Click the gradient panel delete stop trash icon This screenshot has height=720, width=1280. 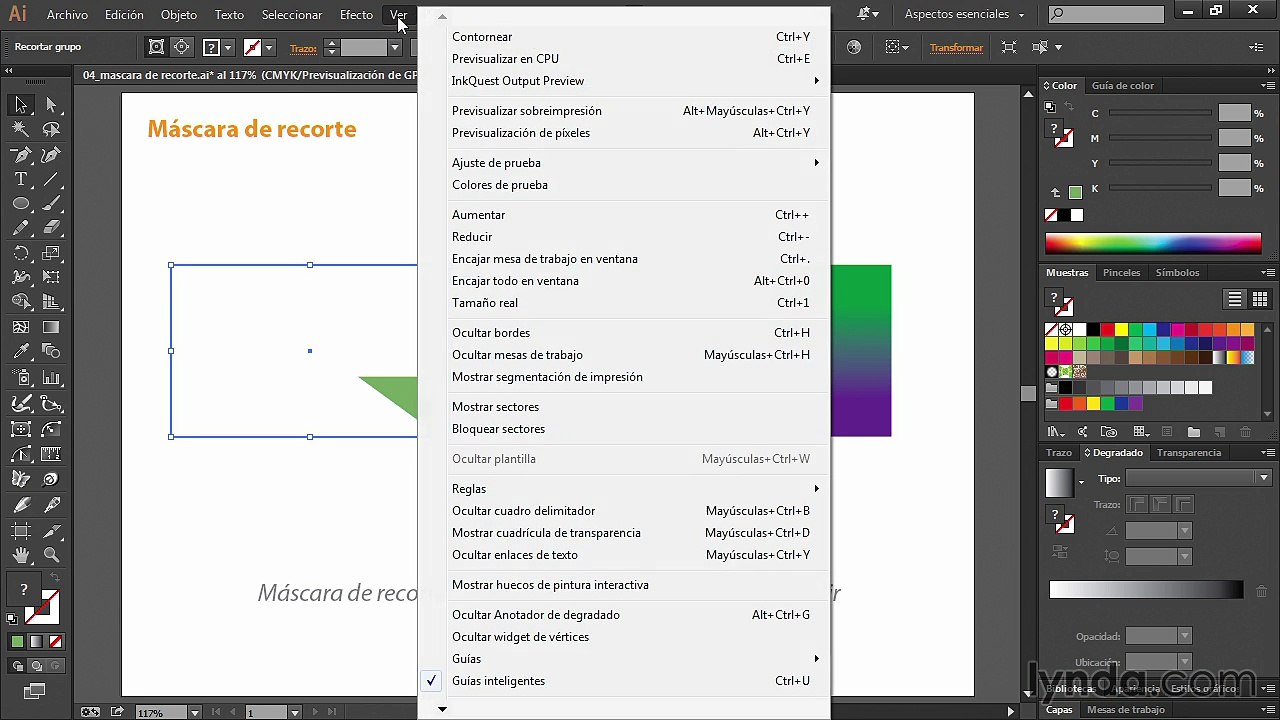coord(1262,591)
